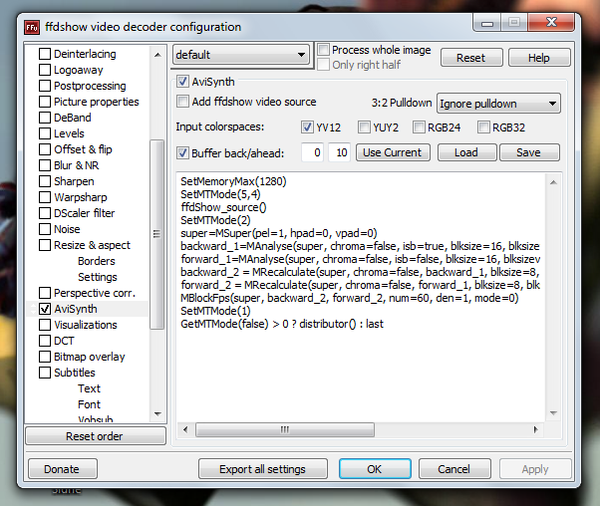The width and height of the screenshot is (600, 506).
Task: Open Help for this page
Action: [539, 58]
